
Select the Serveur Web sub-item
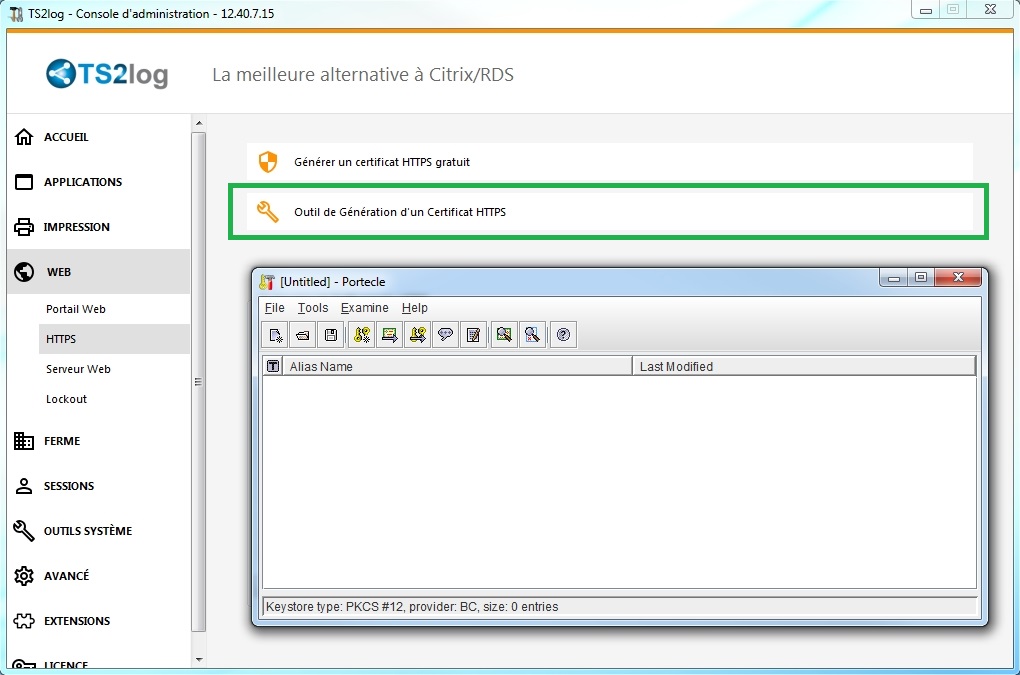114,369
